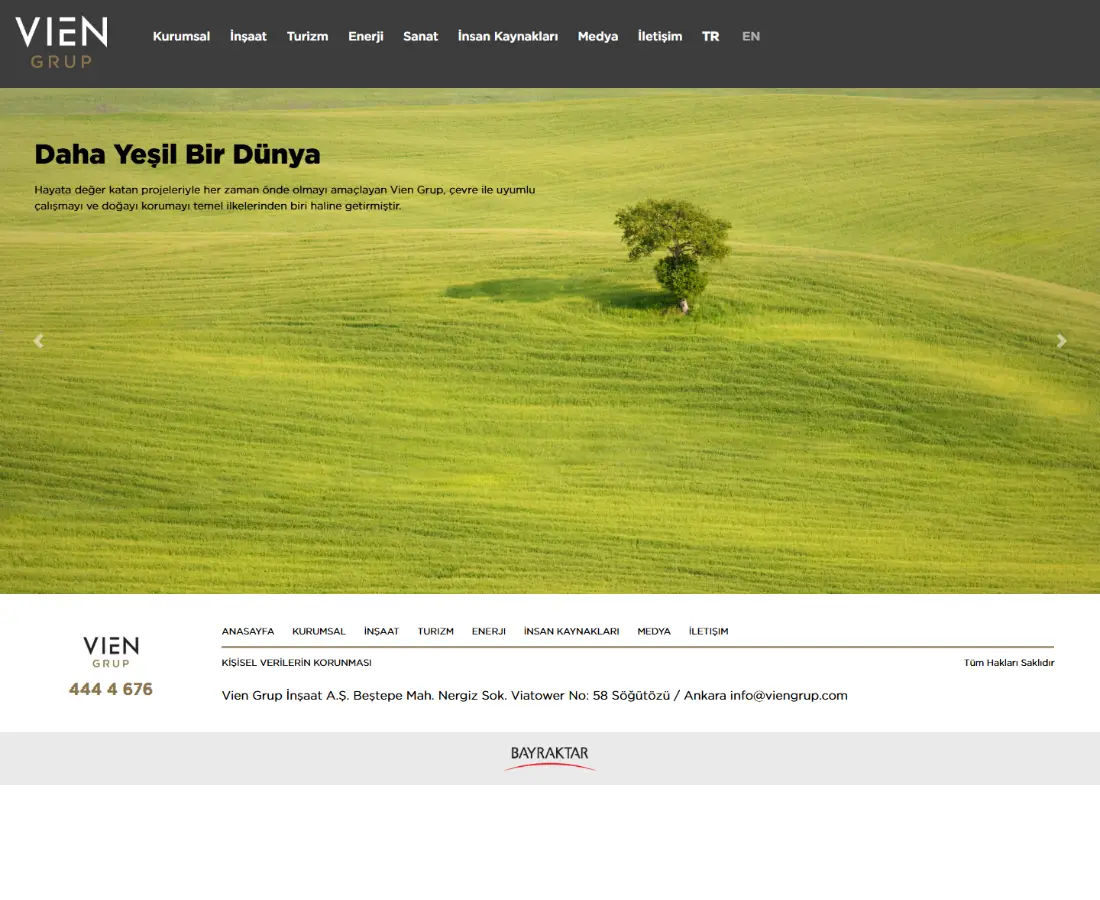Go to previous slide arrow
Screen dimensions: 1100x900
39,341
